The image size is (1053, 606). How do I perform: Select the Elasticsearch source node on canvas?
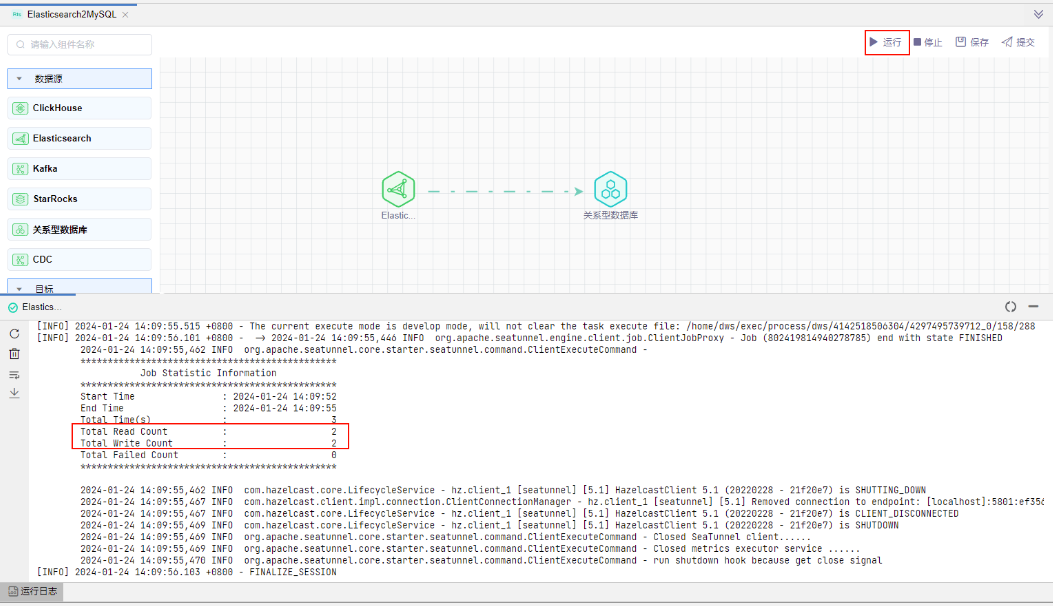point(398,189)
